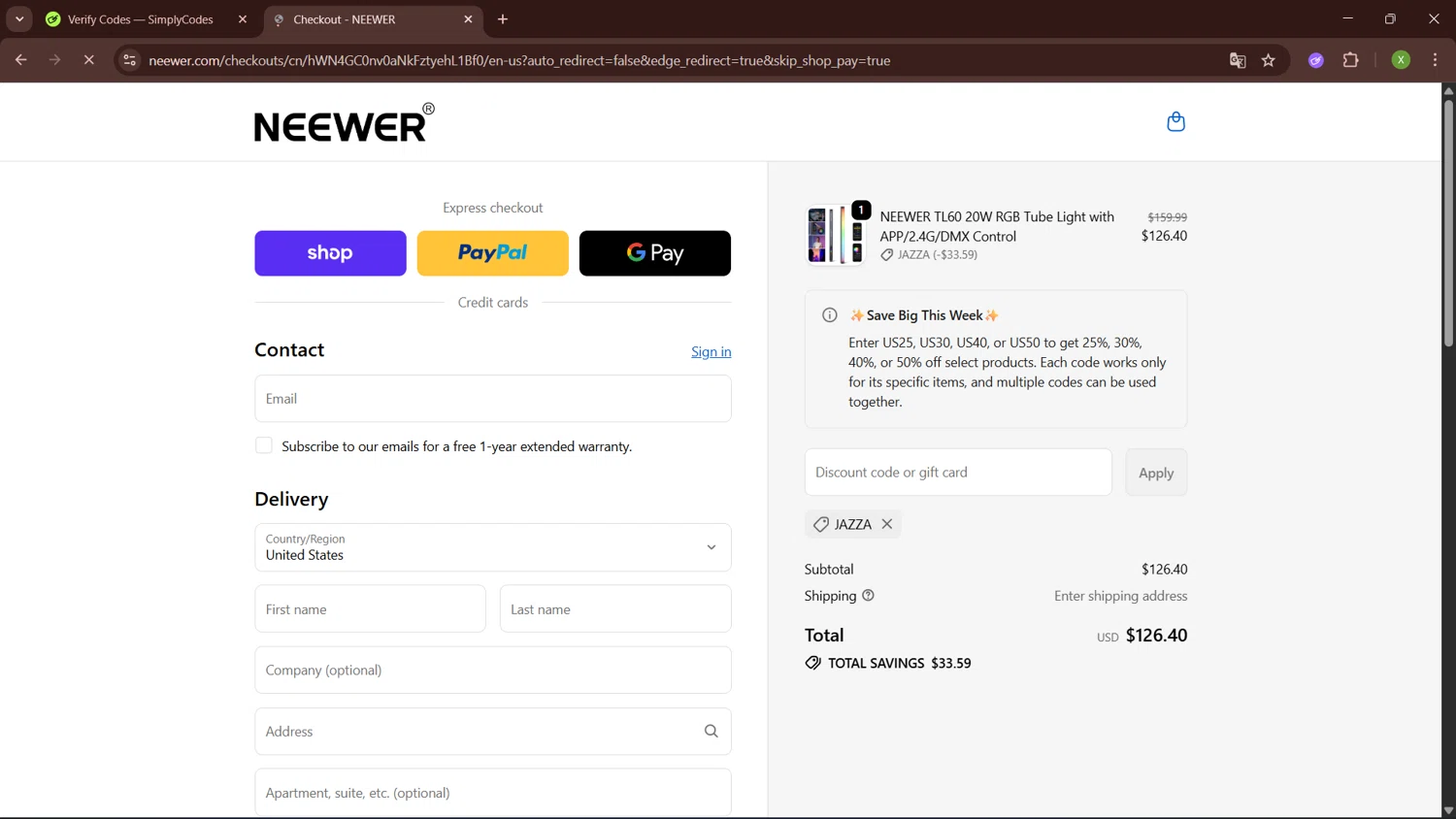
Task: Click the NEEWER TL60 20W RGB Tube Light title
Action: (997, 226)
